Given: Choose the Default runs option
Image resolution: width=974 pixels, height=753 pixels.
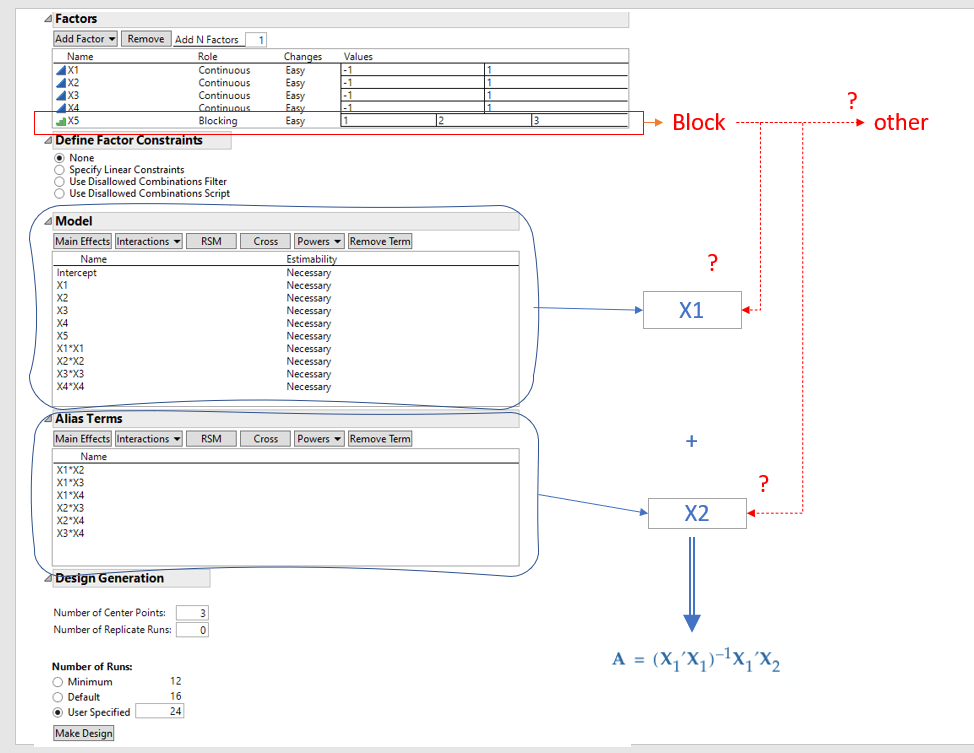Looking at the screenshot, I should point(57,696).
